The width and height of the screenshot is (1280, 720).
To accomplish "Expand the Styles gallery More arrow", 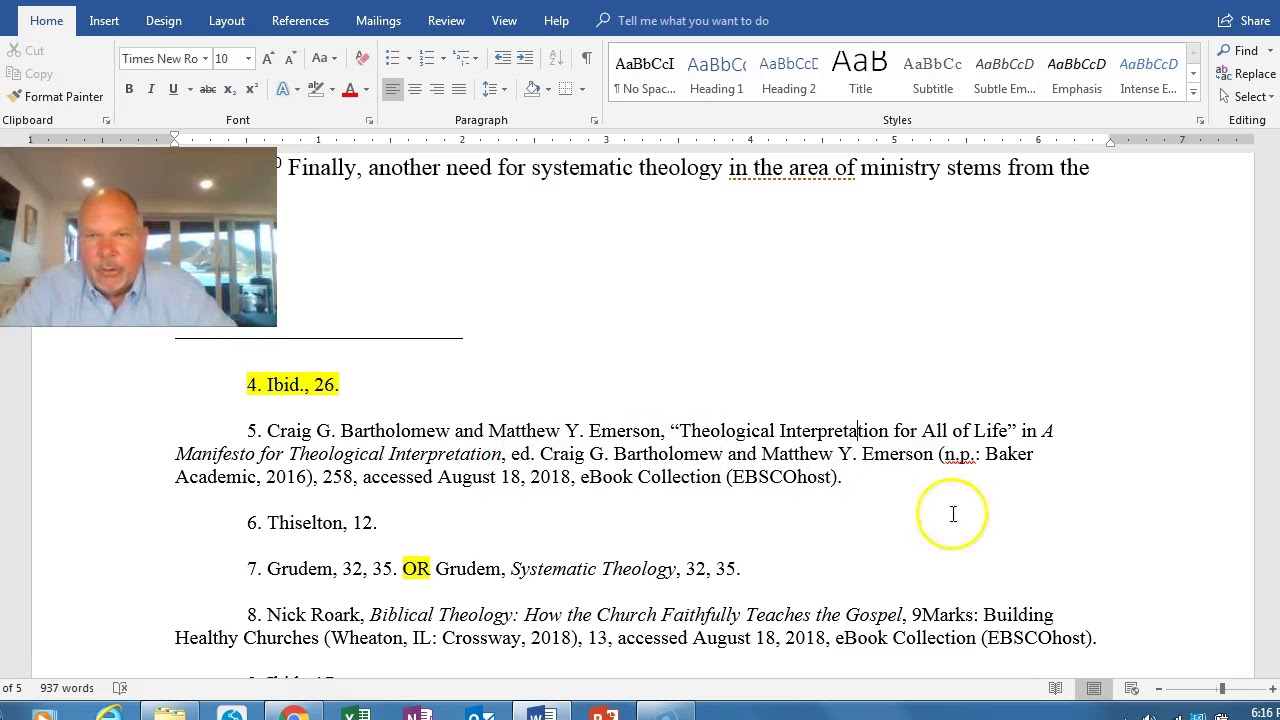I will click(x=1193, y=91).
